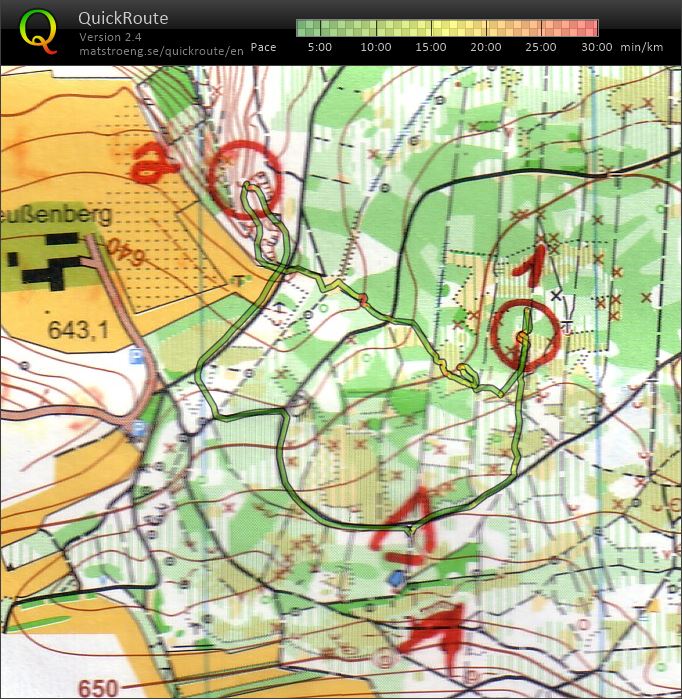Screen dimensions: 682x699
Task: Click the blue square symbol below start triangle
Action: point(396,578)
